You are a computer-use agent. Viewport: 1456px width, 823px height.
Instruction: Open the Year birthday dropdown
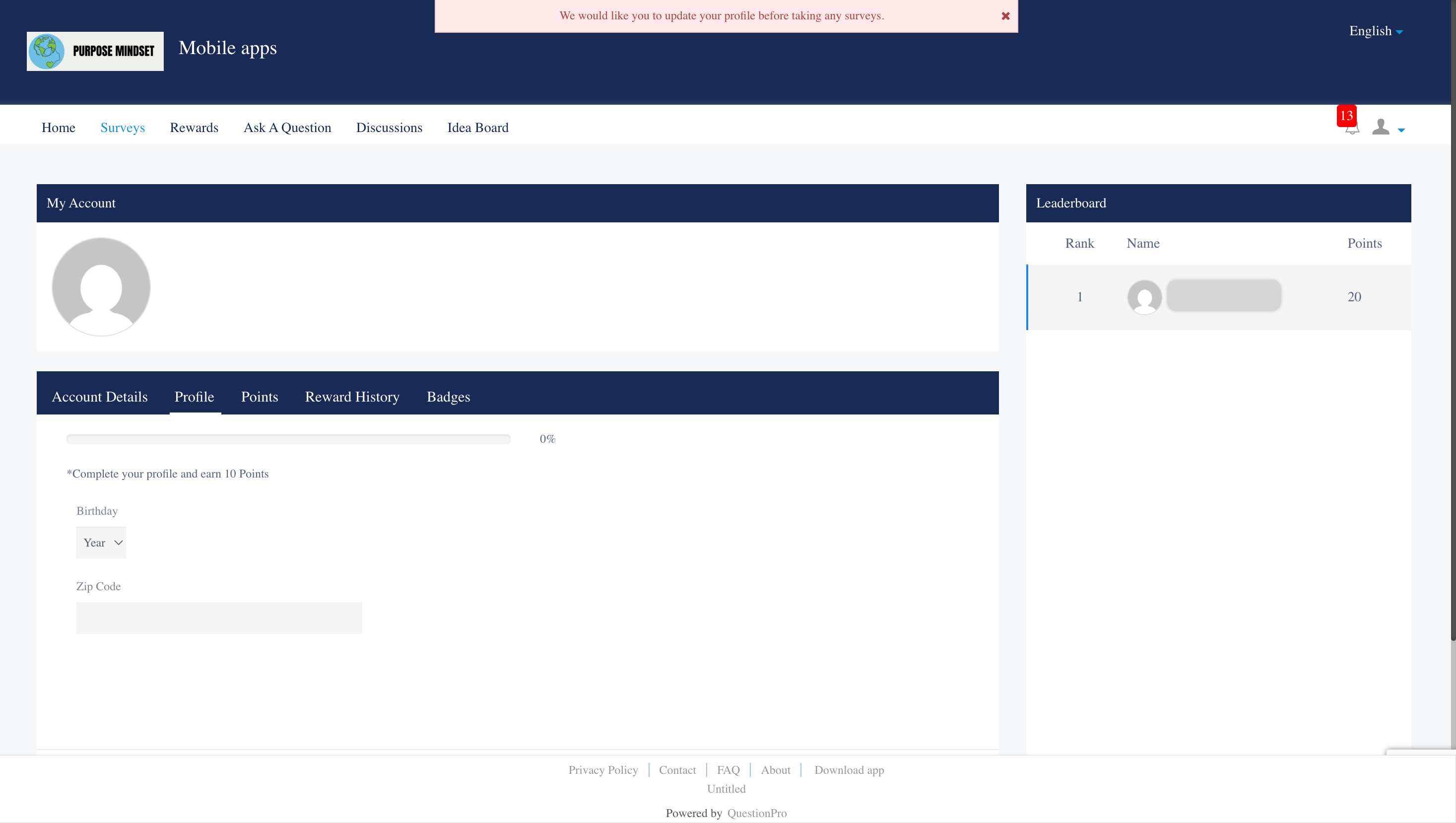101,542
